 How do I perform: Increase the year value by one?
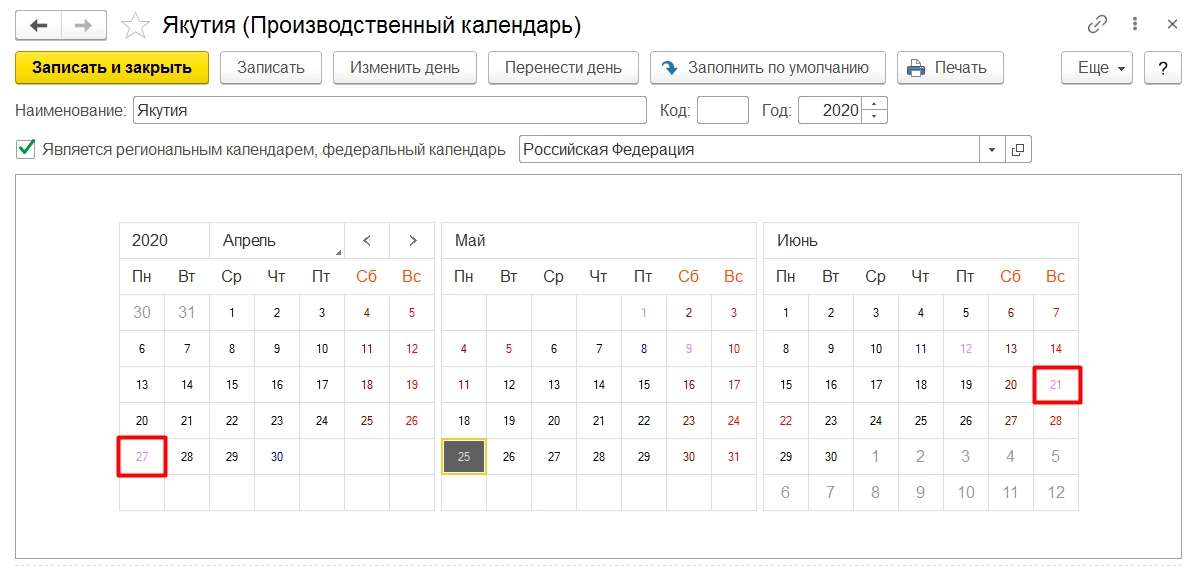coord(876,104)
